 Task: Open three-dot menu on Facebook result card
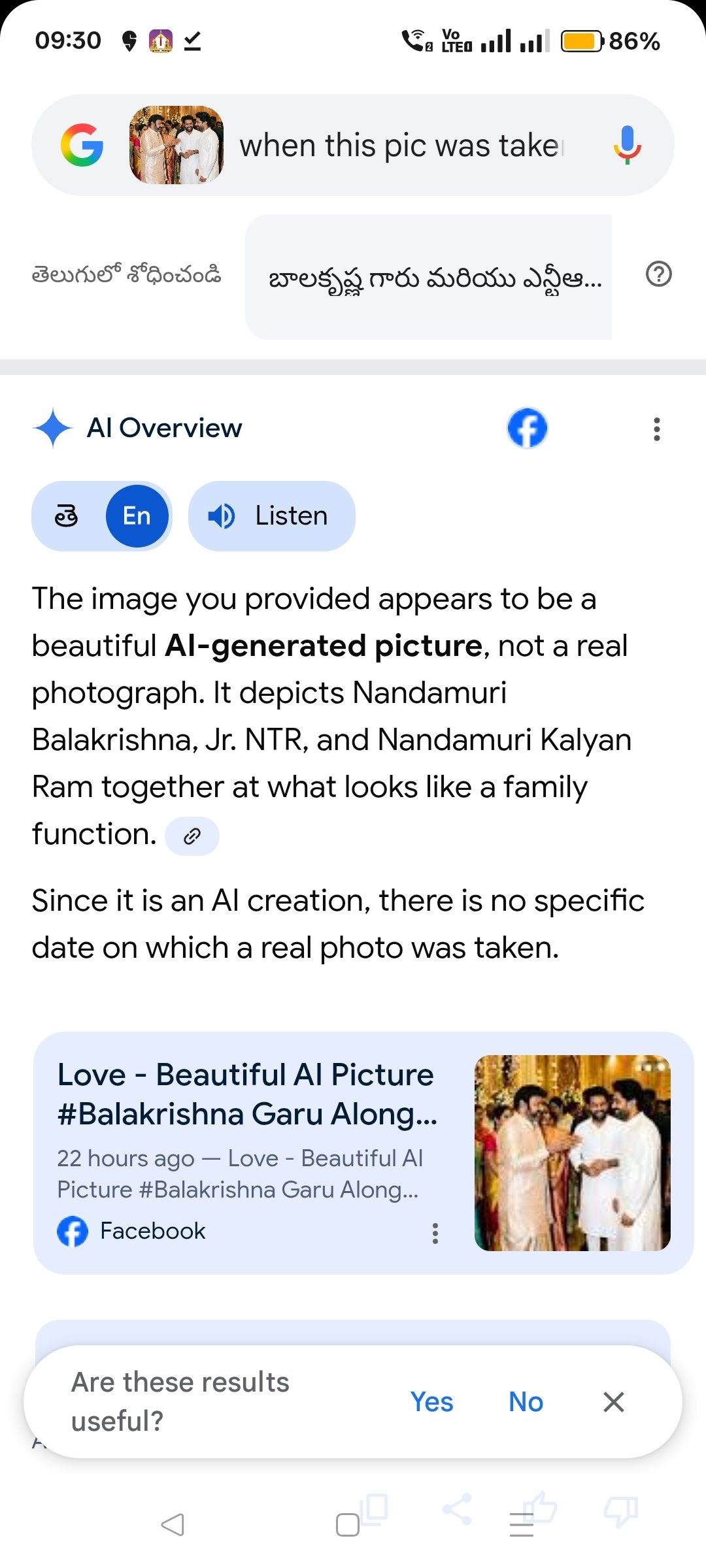(435, 1233)
